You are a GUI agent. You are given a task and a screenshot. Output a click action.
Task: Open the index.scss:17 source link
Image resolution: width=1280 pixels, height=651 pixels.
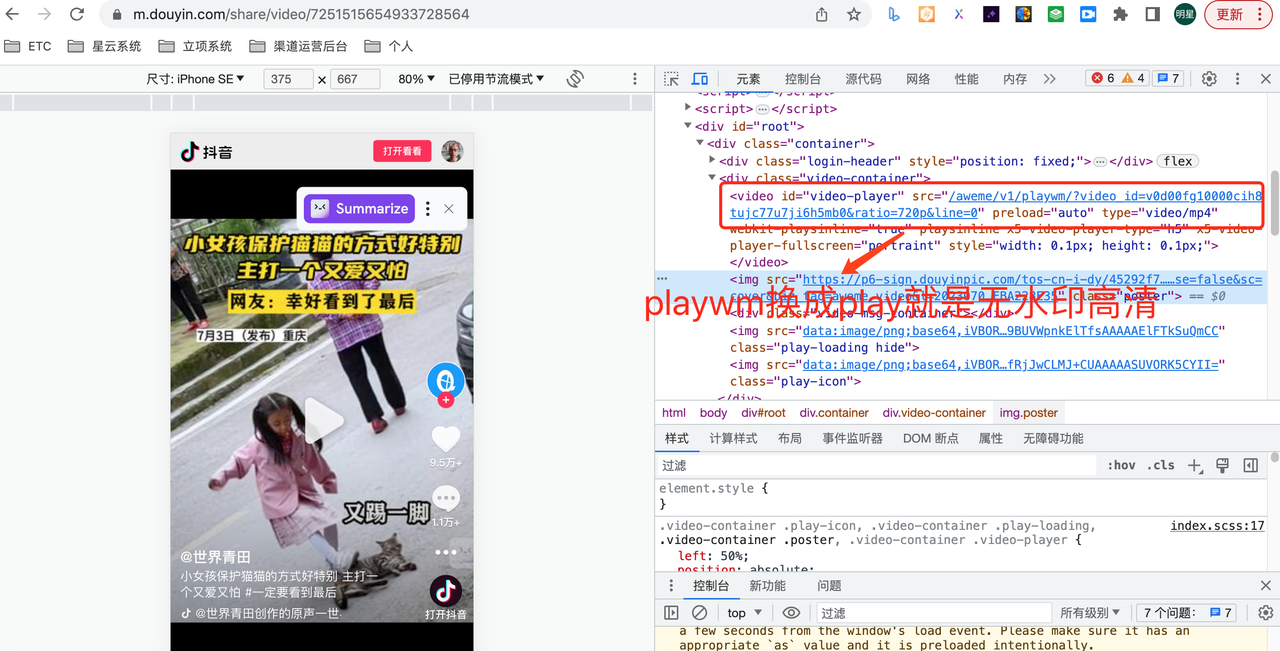point(1217,525)
